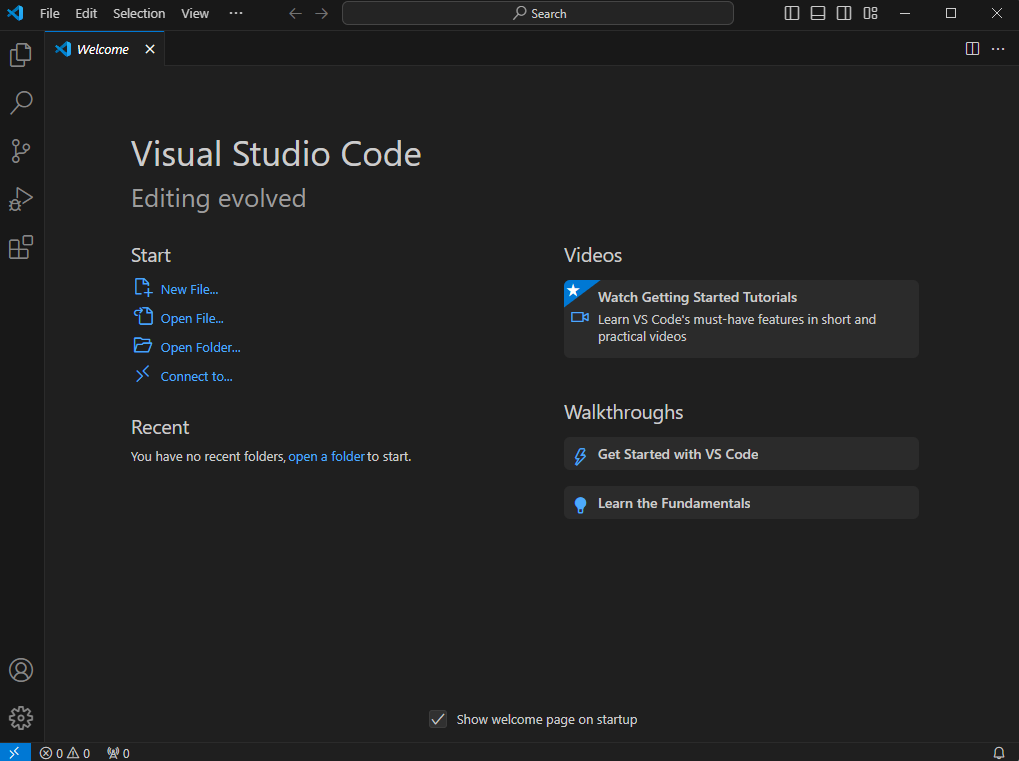Open Get Started with VS Code walkthrough

(x=741, y=454)
